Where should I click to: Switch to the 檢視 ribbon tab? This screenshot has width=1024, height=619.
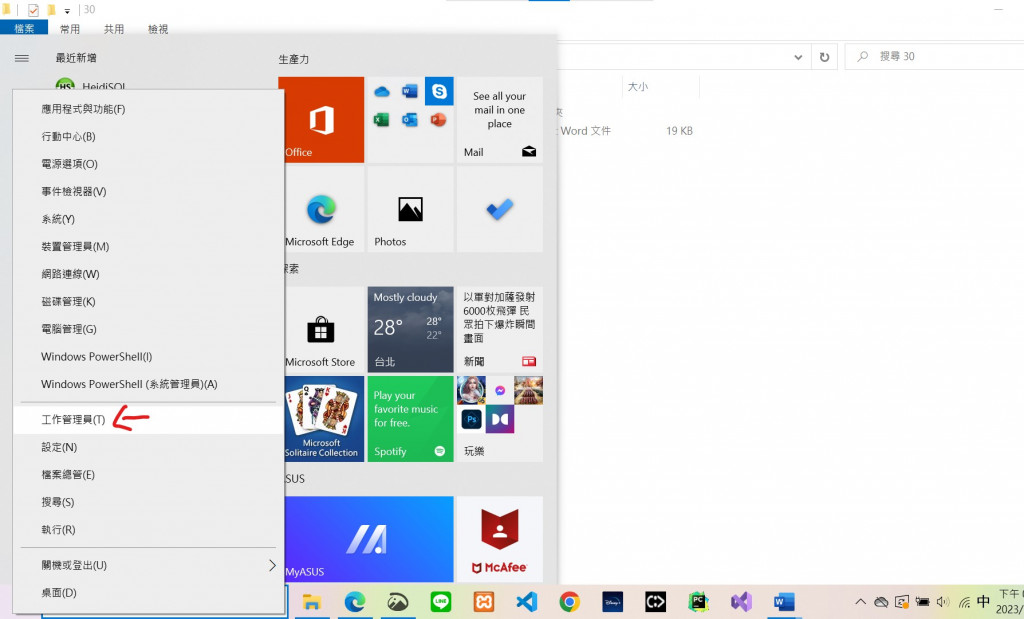click(158, 29)
